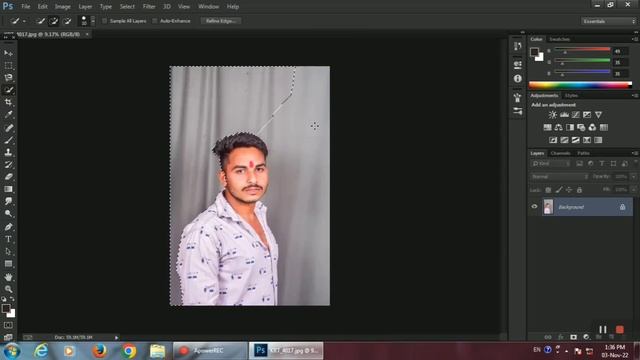The width and height of the screenshot is (640, 360).
Task: Select the Rectangle shape tool
Action: [x=8, y=264]
